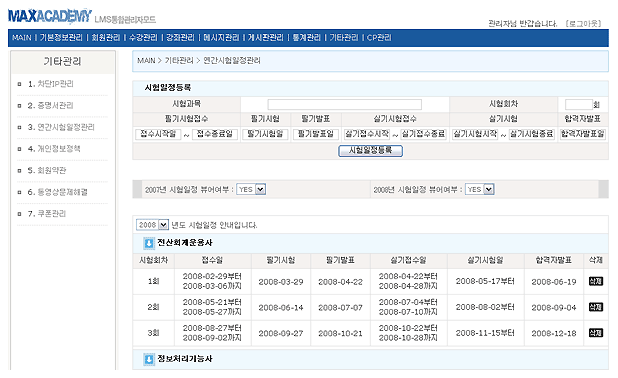
Task: Select 1. 차단IP관리 in the sidebar
Action: pyautogui.click(x=50, y=84)
